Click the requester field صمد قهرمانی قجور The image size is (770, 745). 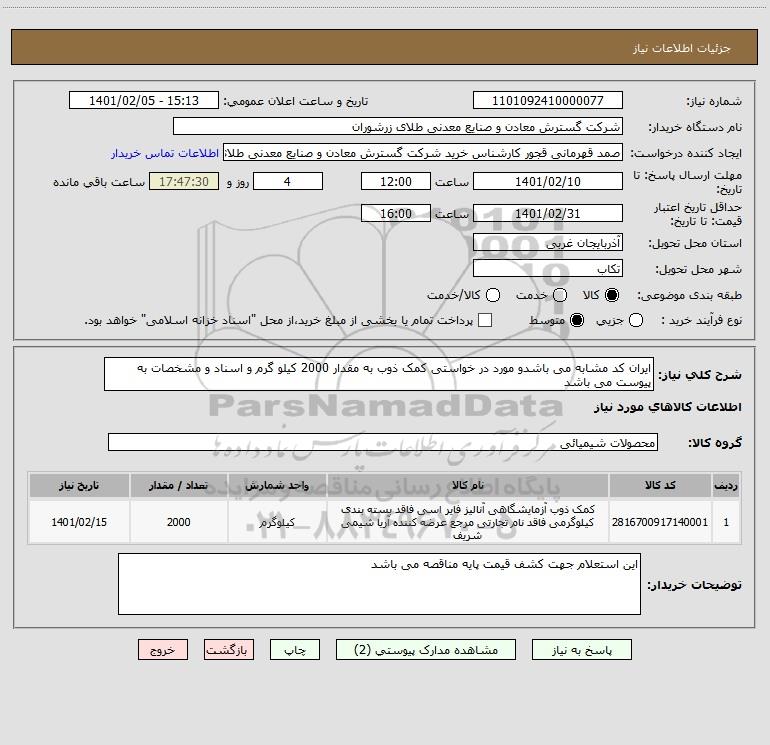(x=423, y=153)
